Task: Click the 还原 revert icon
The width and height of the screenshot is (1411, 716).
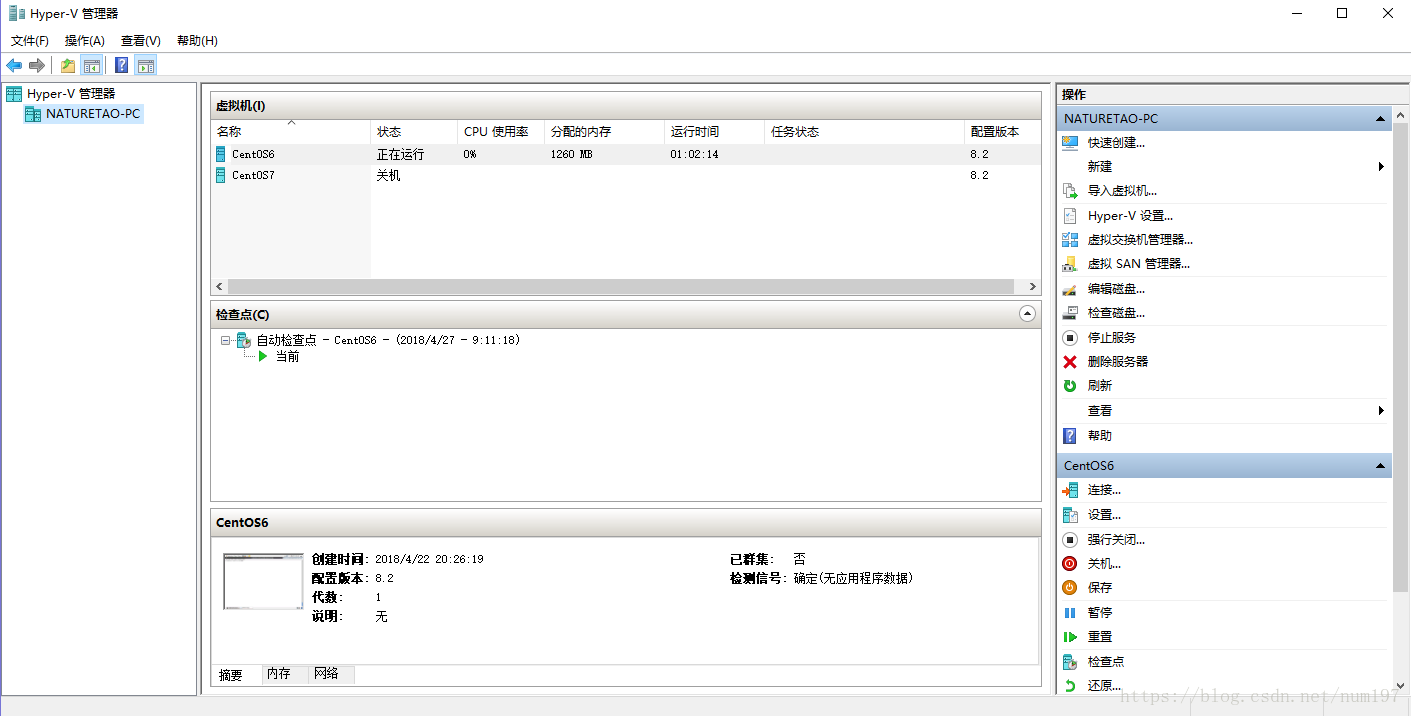Action: click(1070, 686)
